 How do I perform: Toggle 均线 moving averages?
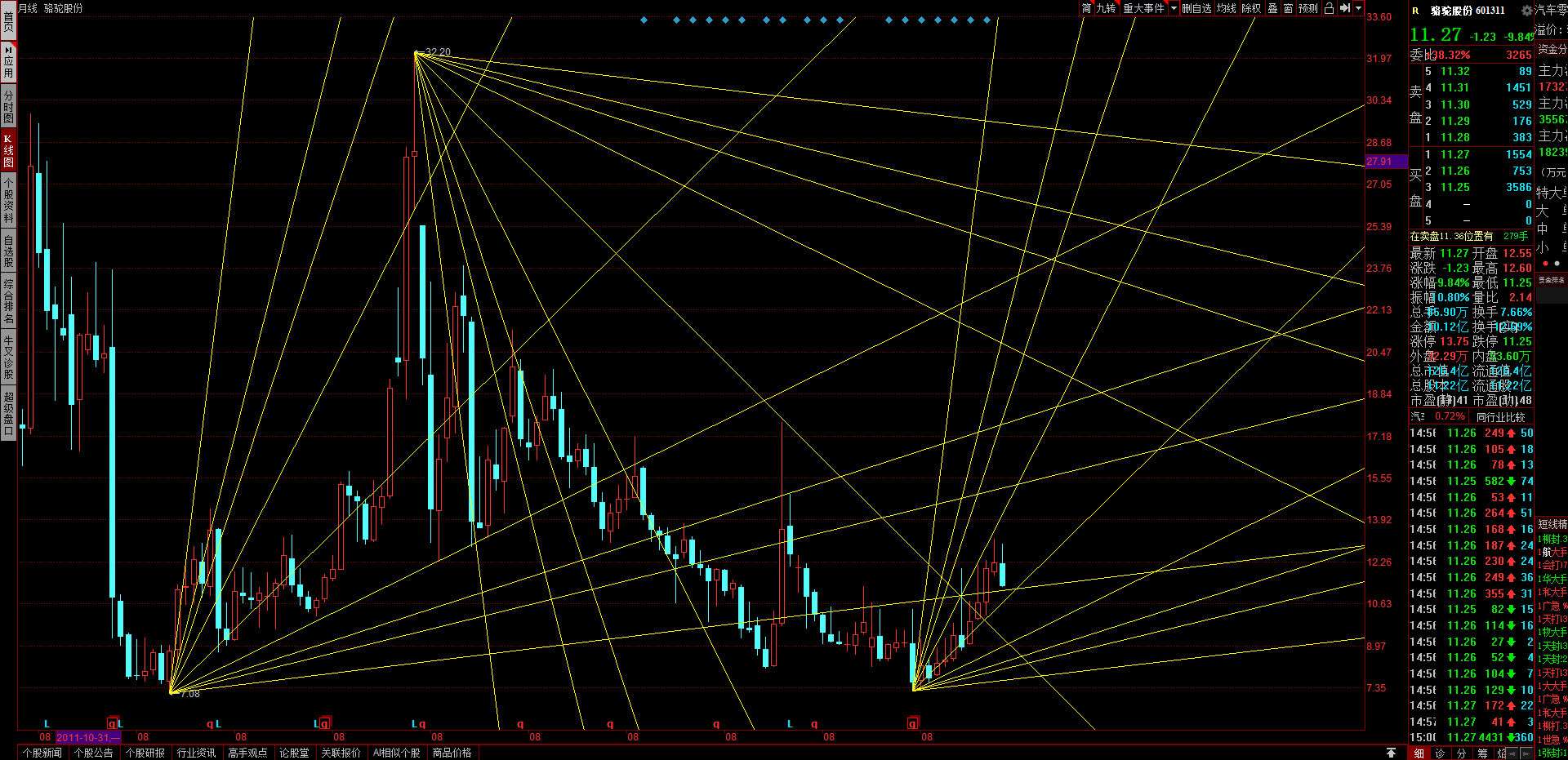pyautogui.click(x=1227, y=8)
